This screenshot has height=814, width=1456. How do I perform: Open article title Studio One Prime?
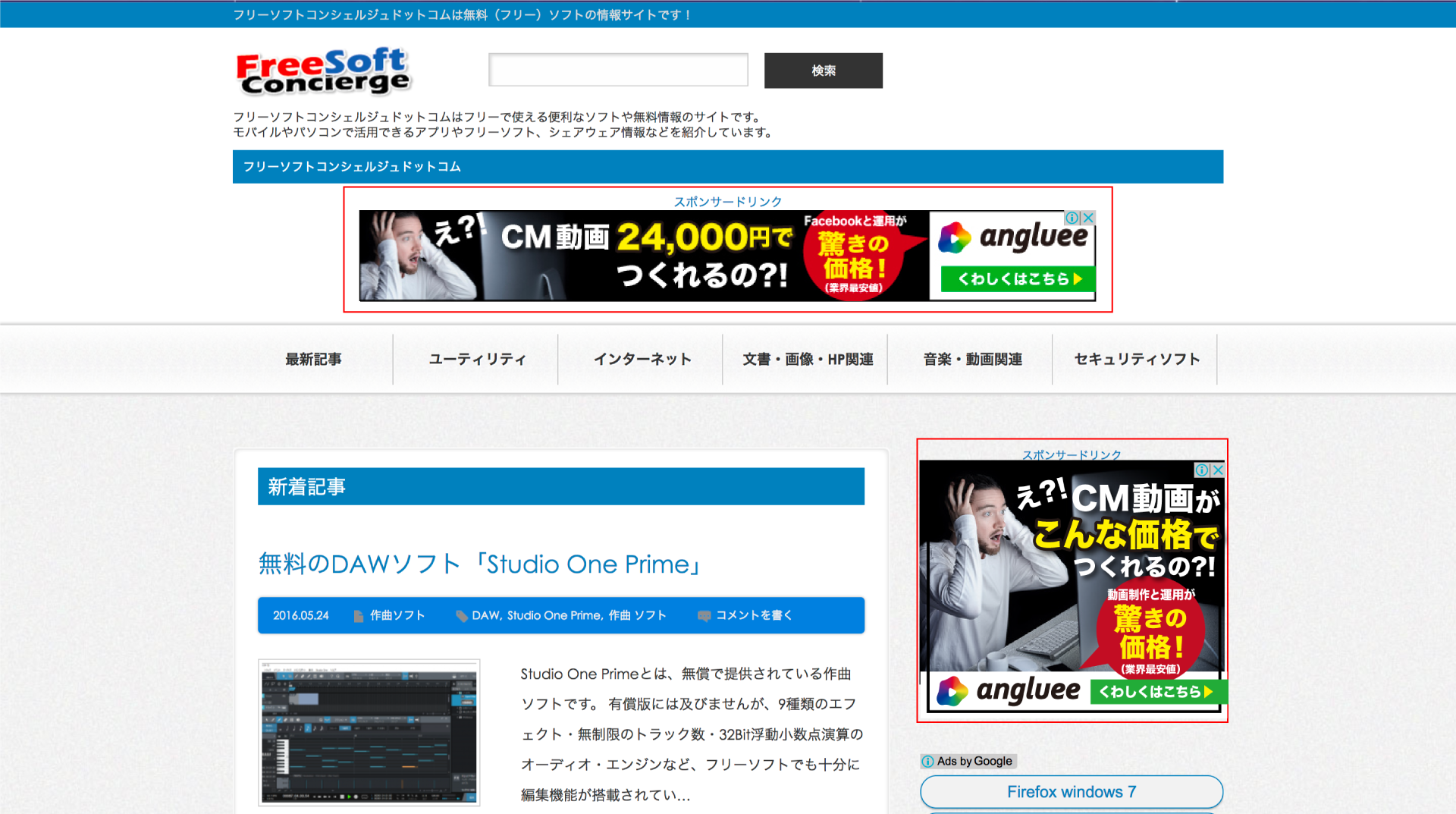coord(479,564)
